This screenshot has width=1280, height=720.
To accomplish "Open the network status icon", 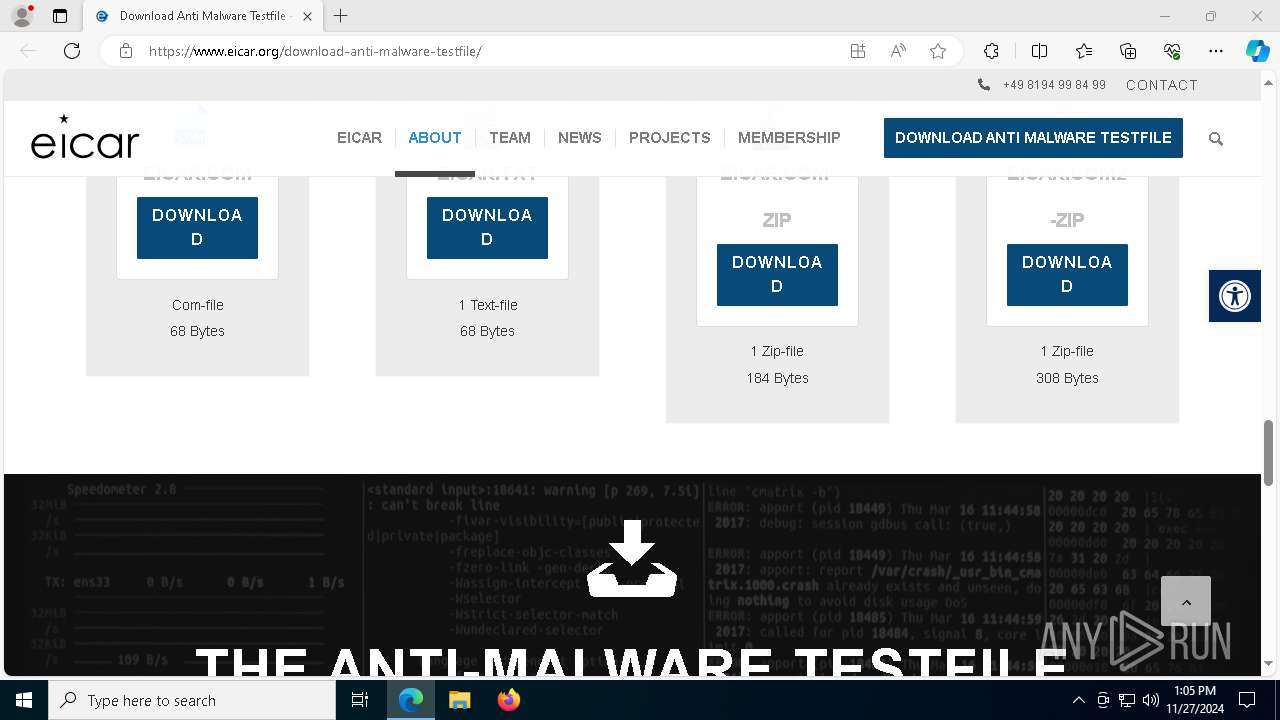I will pyautogui.click(x=1127, y=700).
